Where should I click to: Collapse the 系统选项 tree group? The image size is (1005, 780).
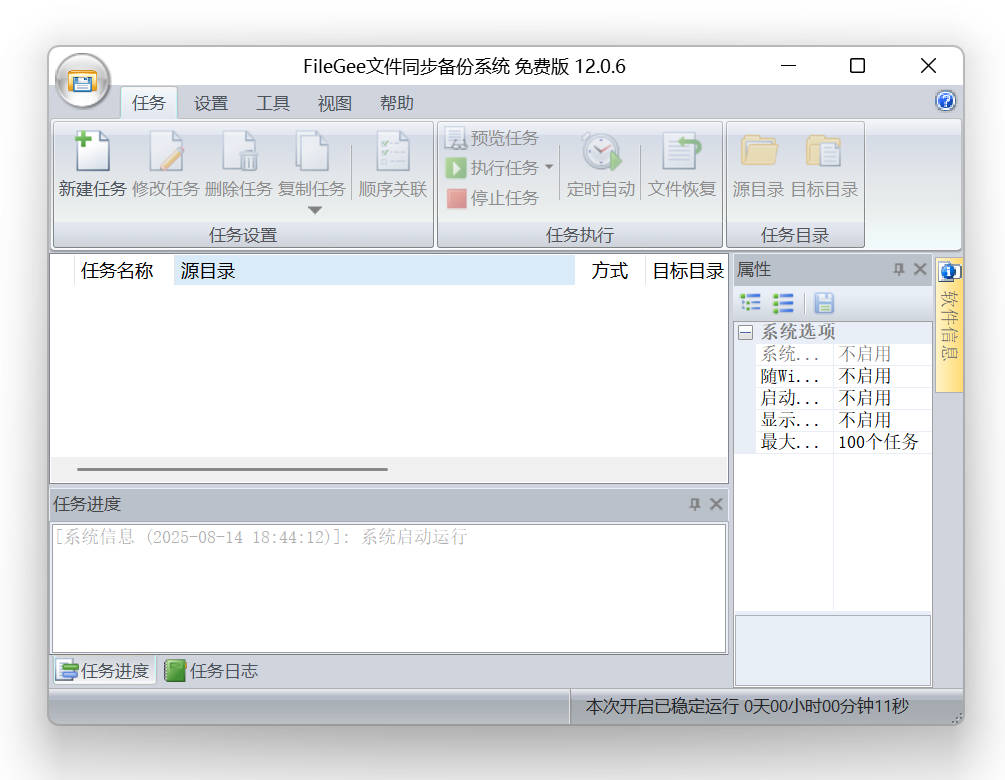pos(745,332)
